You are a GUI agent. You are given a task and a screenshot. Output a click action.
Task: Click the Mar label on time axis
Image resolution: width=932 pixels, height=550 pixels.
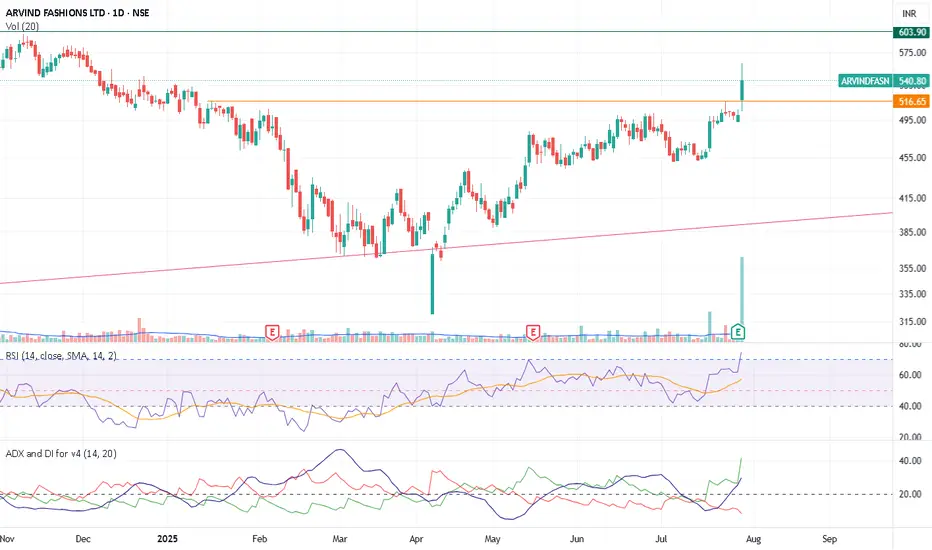[x=339, y=539]
